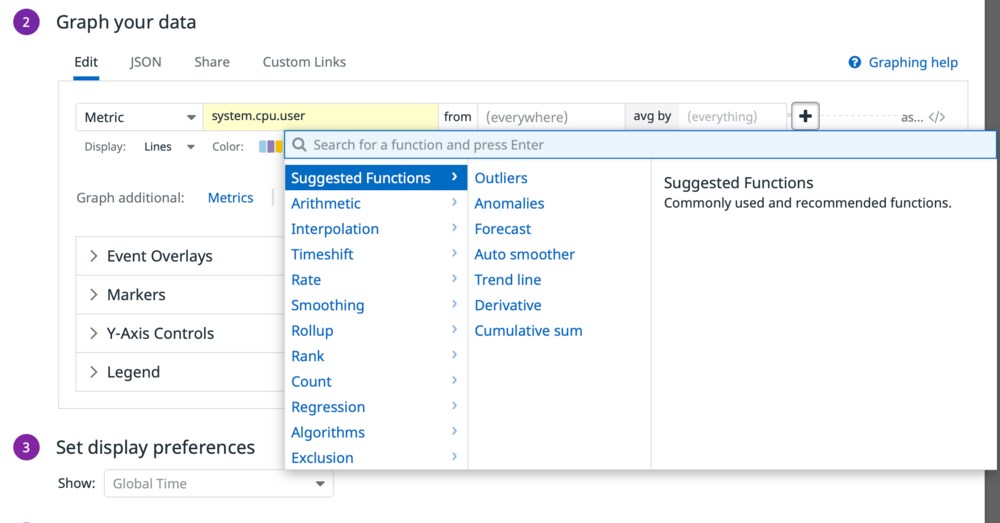Image resolution: width=1000 pixels, height=523 pixels.
Task: Switch to the Custom Links tab
Action: pyautogui.click(x=304, y=62)
